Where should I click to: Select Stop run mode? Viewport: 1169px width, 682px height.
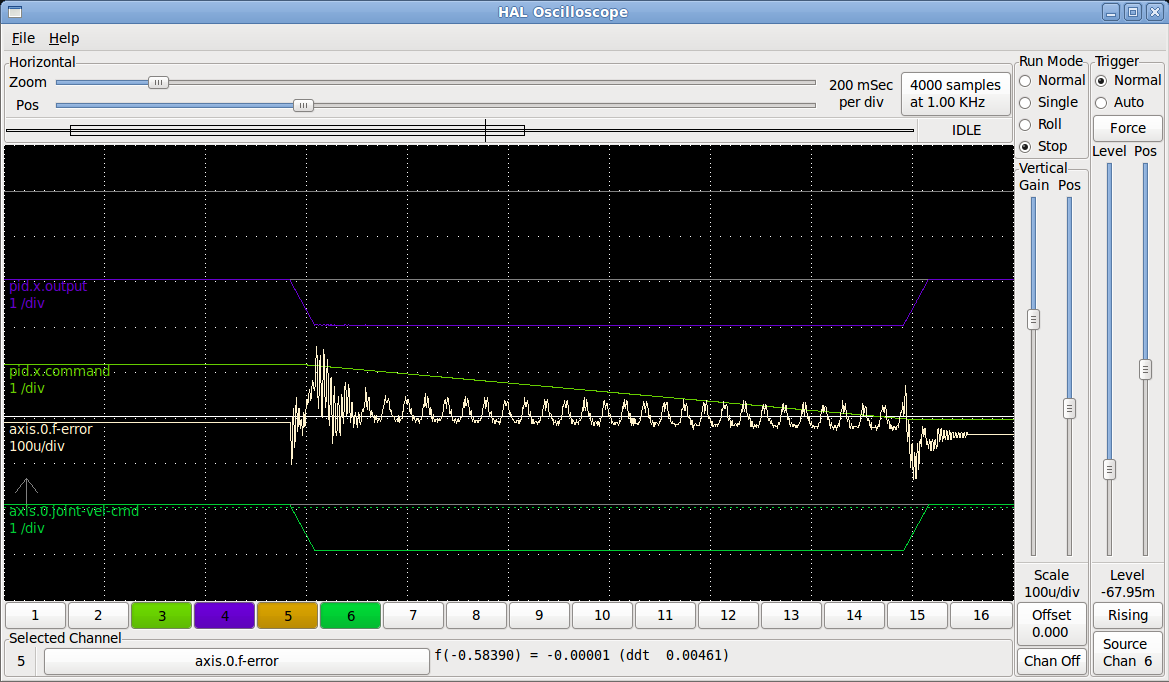pyautogui.click(x=1043, y=146)
